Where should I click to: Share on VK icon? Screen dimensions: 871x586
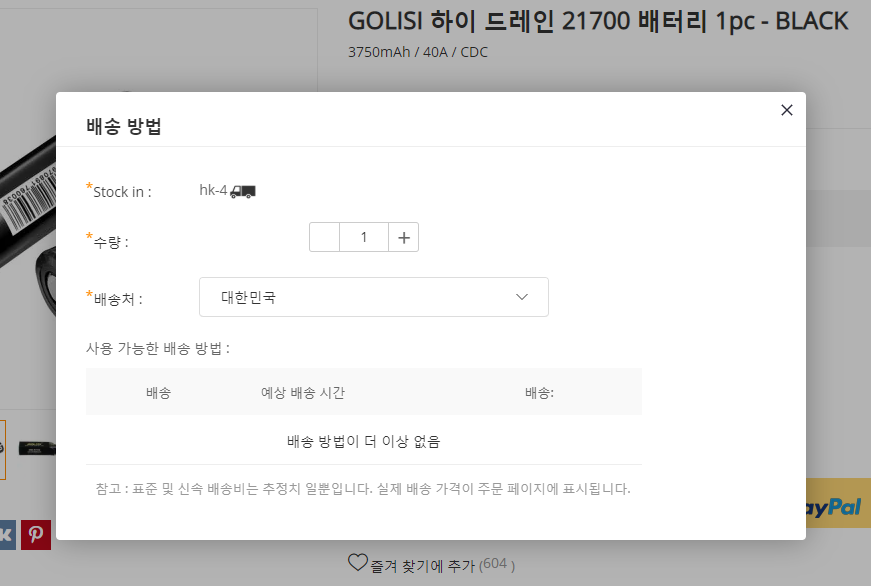tap(7, 535)
